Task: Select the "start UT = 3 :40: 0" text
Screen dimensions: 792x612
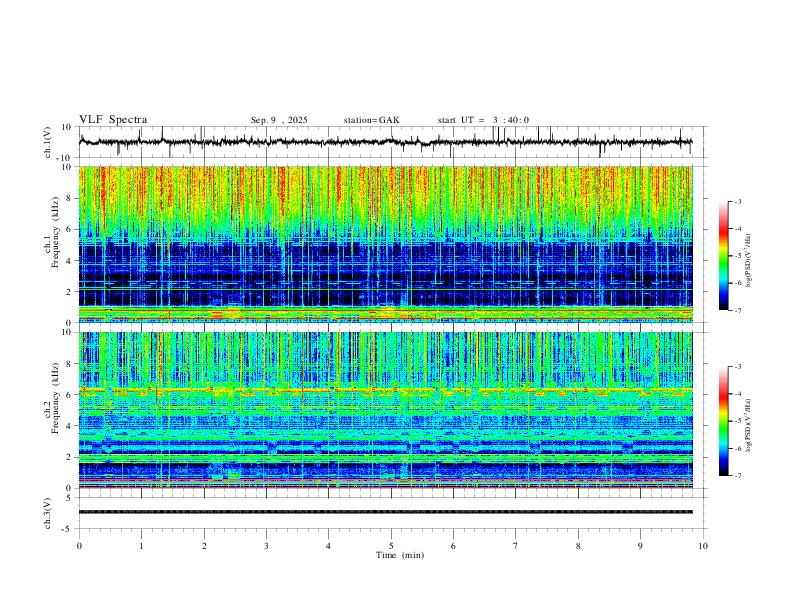Action: coord(483,120)
